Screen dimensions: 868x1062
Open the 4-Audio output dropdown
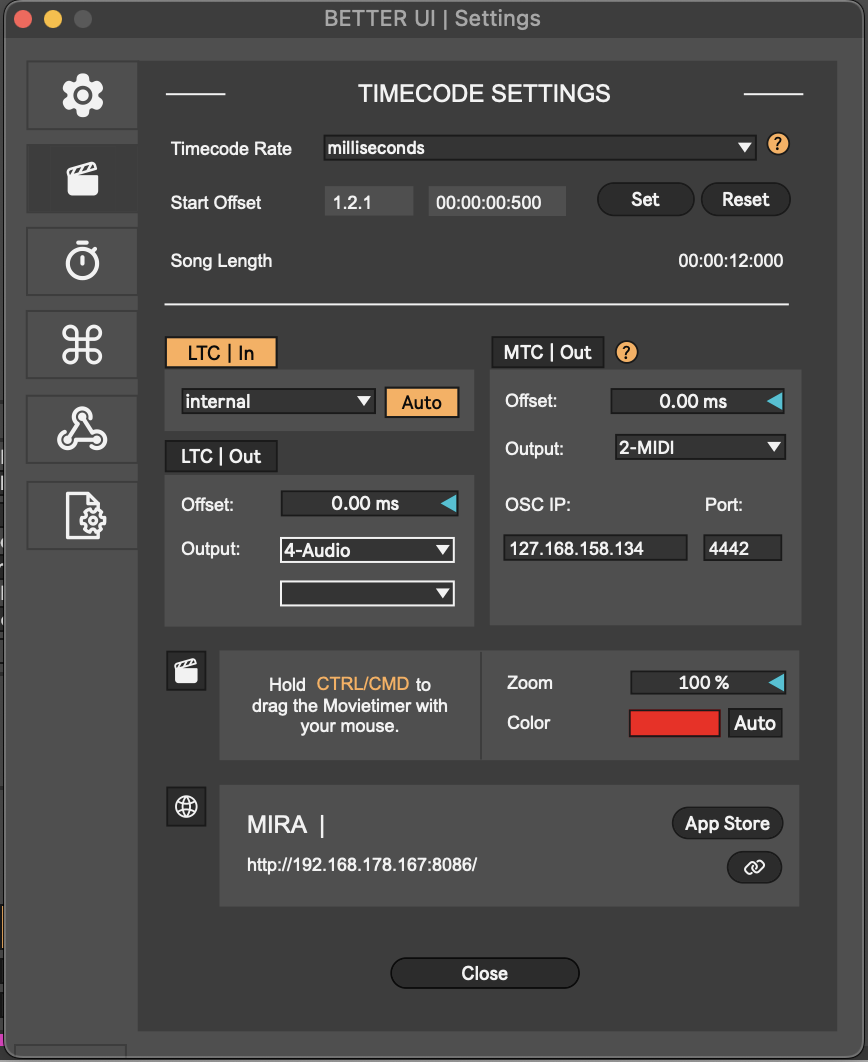(367, 550)
